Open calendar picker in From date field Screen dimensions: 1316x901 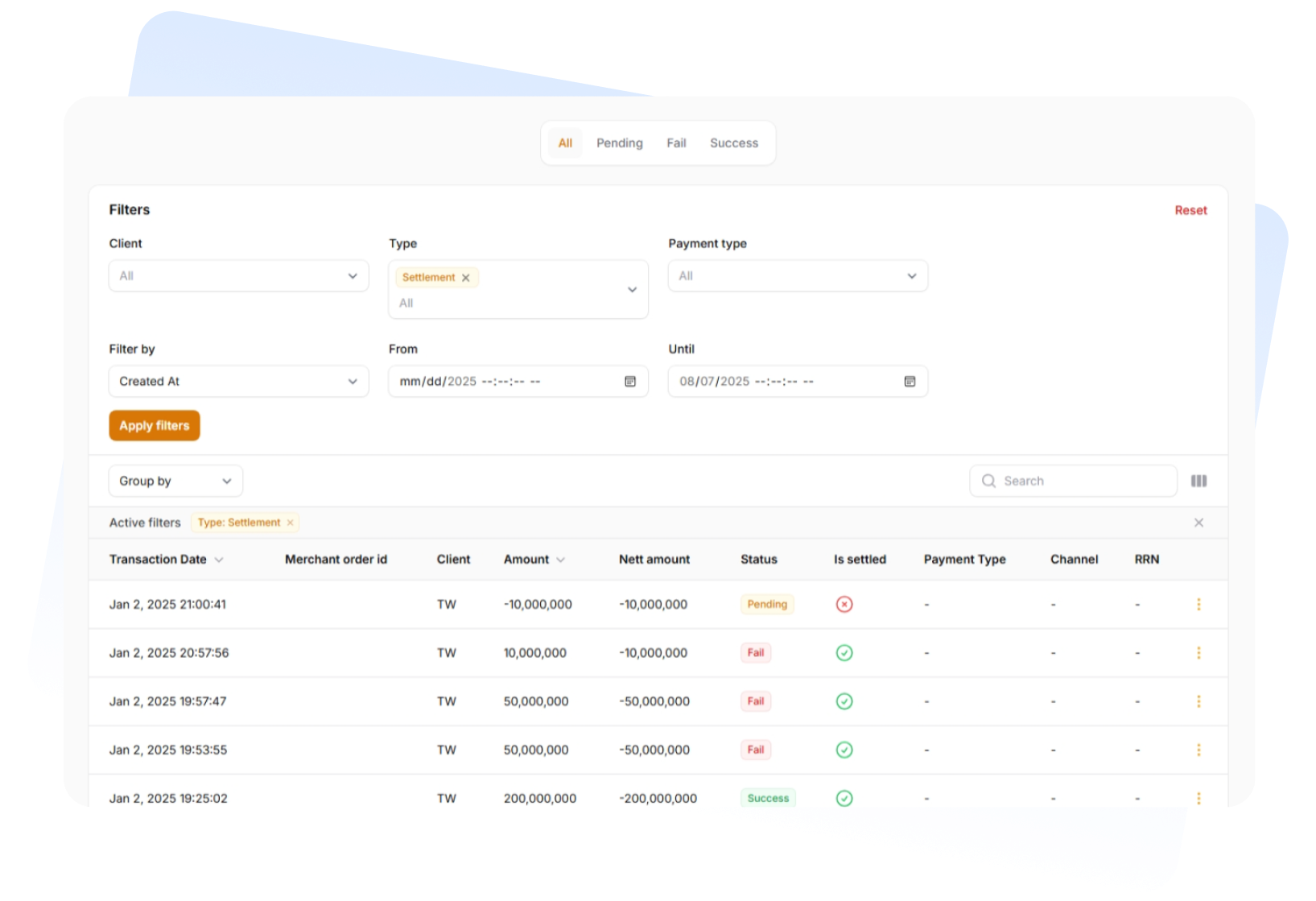tap(630, 382)
